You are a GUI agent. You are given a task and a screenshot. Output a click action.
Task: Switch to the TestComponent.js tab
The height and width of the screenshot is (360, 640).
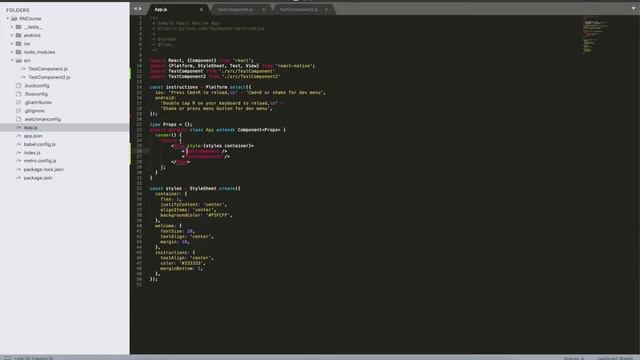241,9
